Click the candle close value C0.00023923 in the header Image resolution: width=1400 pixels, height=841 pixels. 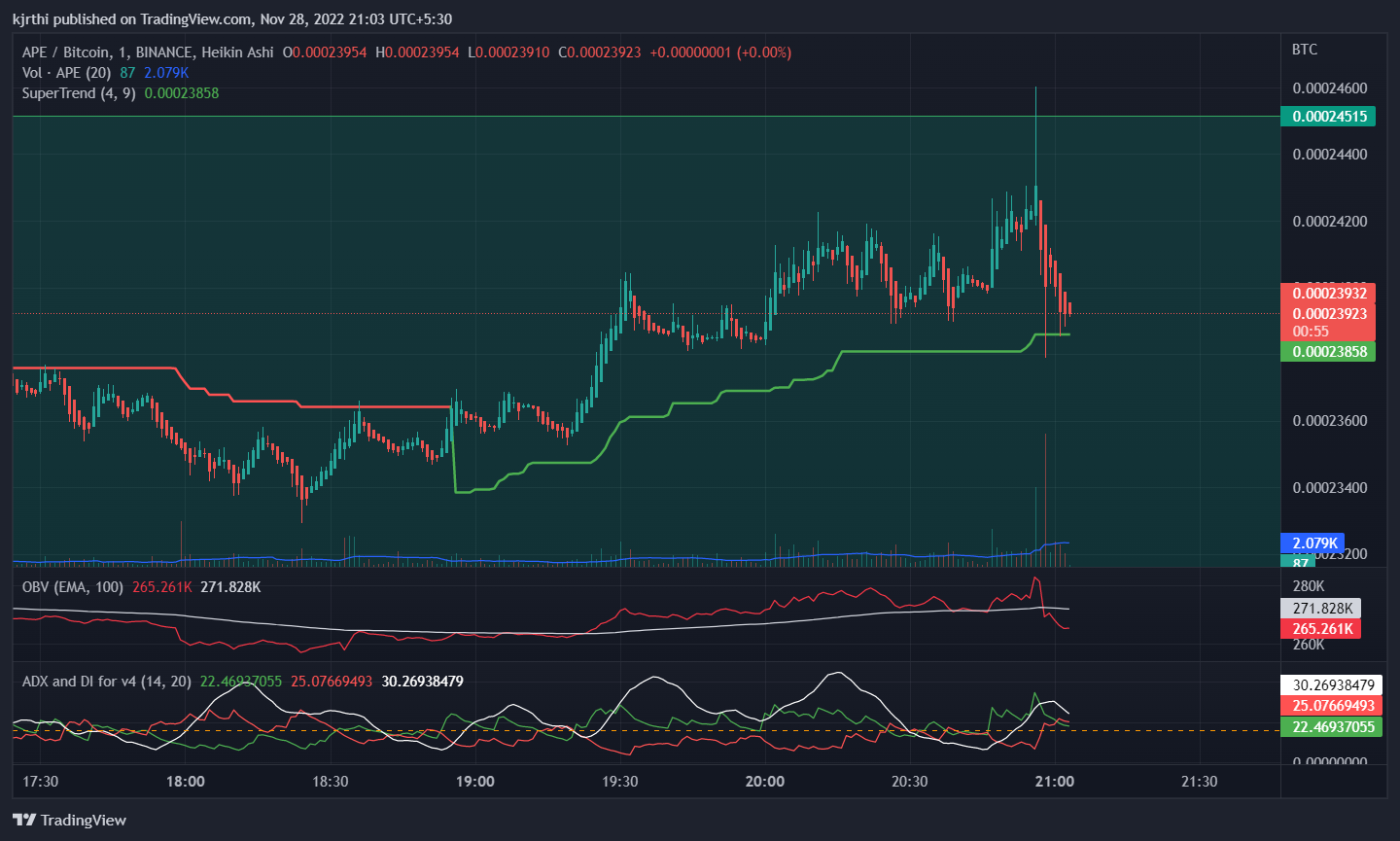pyautogui.click(x=600, y=53)
